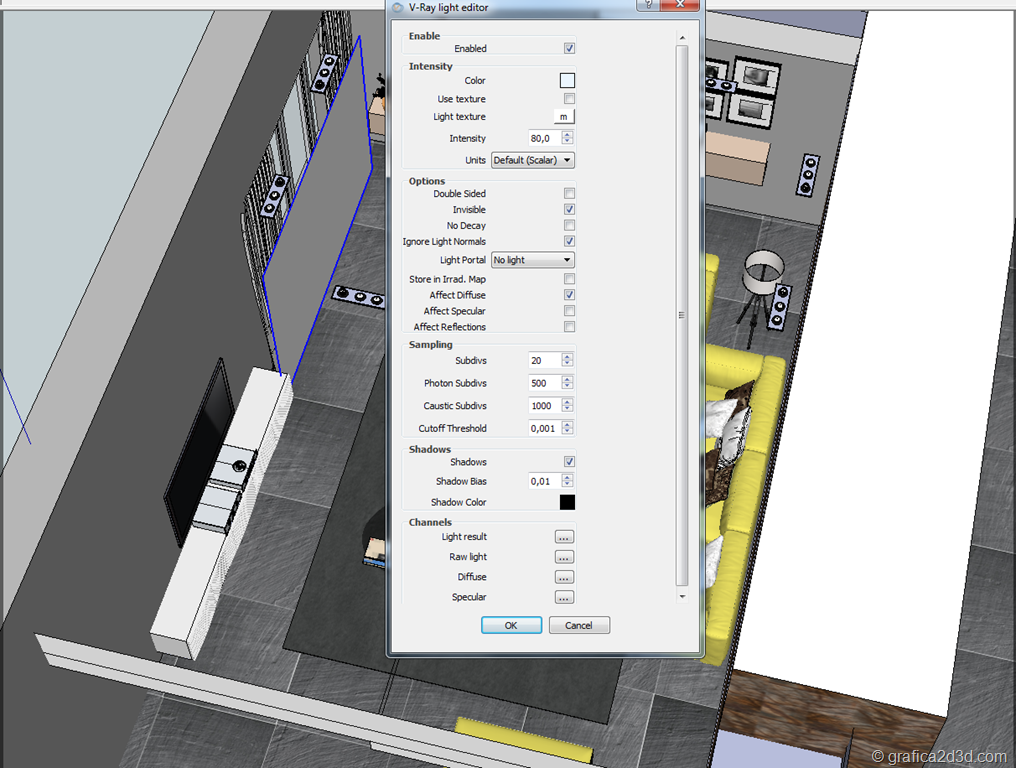Toggle the Invisible checkbox
The image size is (1016, 768).
pos(569,210)
